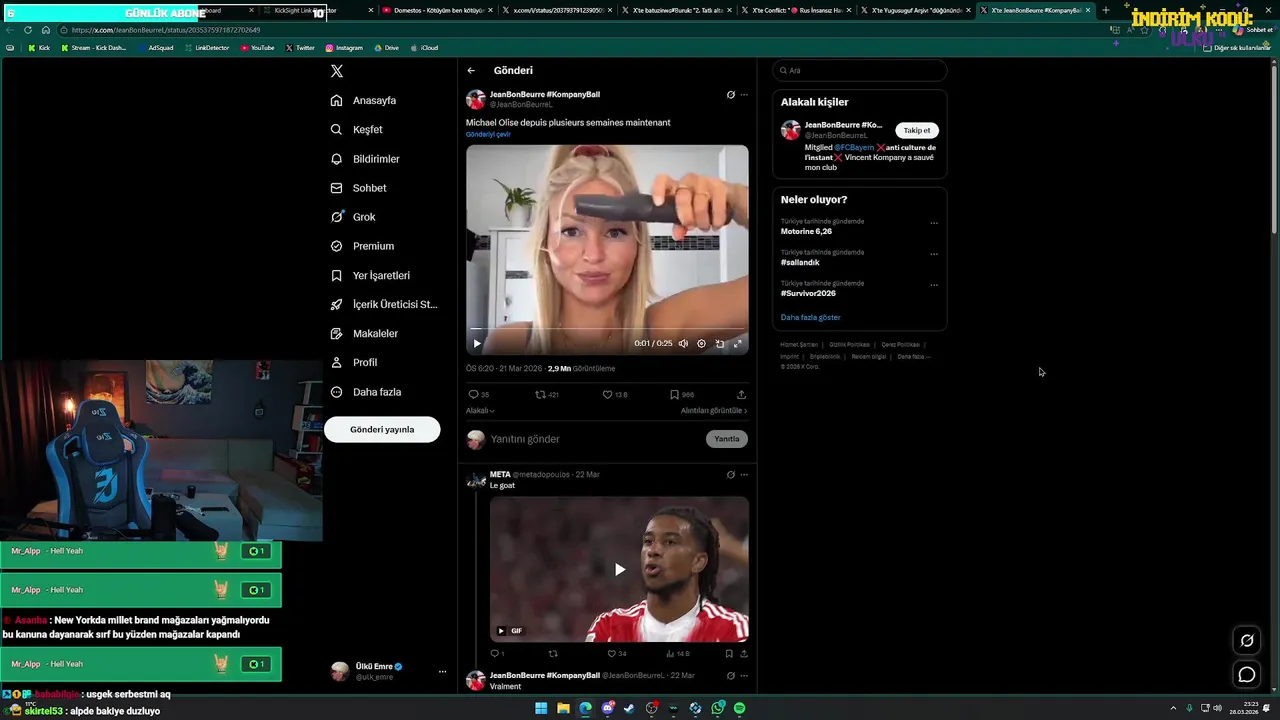Open floating chat messages button
This screenshot has width=1280, height=720.
(1247, 675)
